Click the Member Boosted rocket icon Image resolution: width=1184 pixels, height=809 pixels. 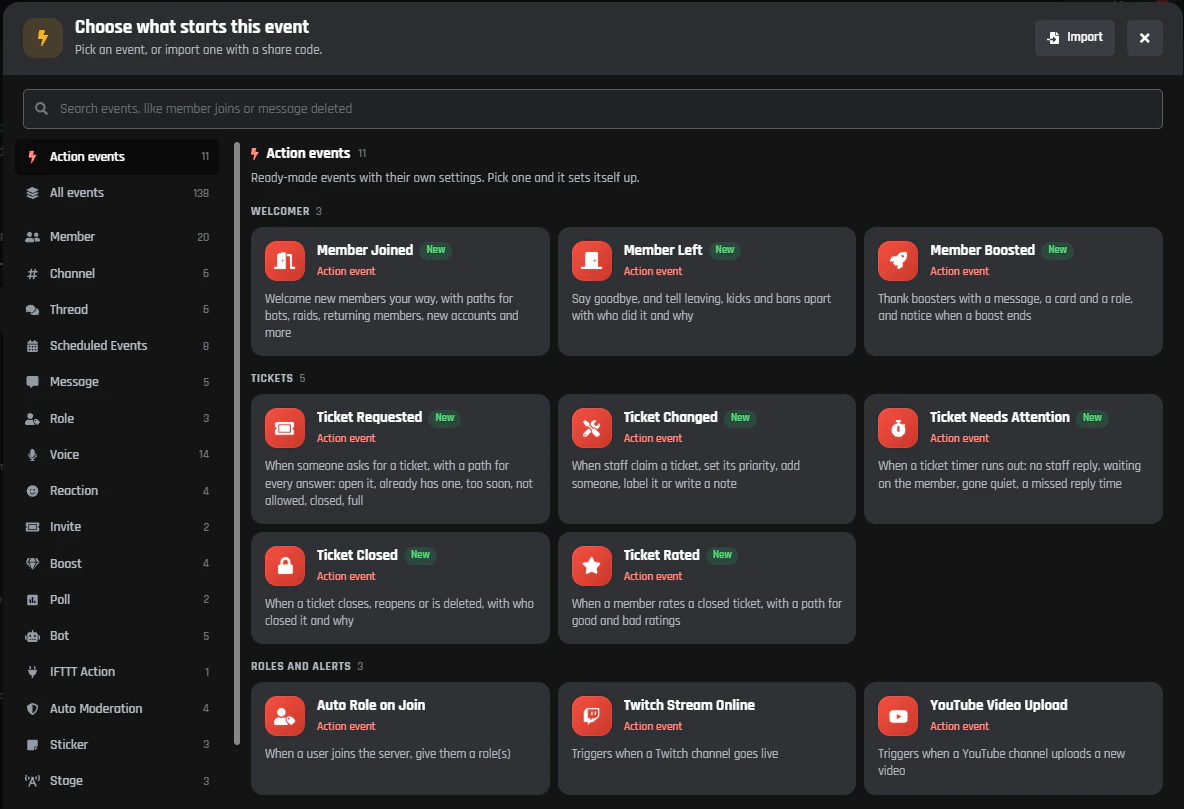click(898, 261)
